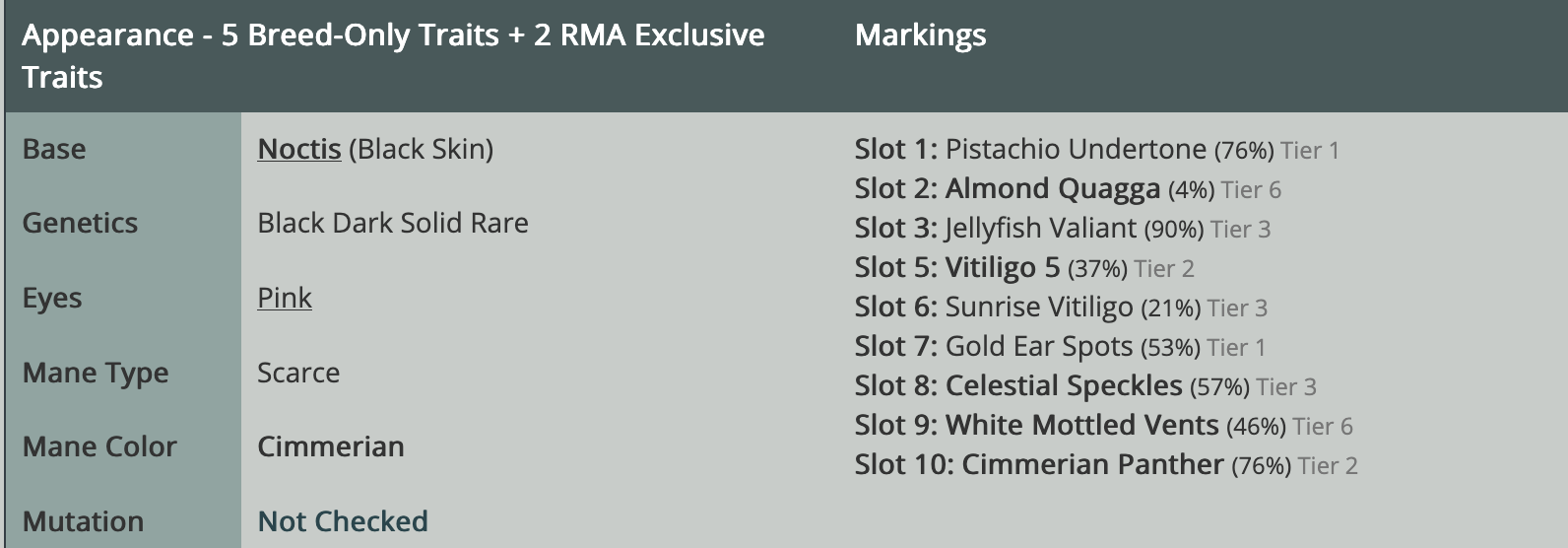Select Slot 3 Jellyfish Valiant marking

point(1040,228)
